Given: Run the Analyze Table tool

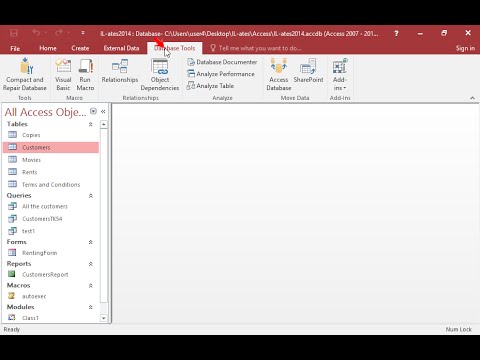Looking at the screenshot, I should pos(210,86).
